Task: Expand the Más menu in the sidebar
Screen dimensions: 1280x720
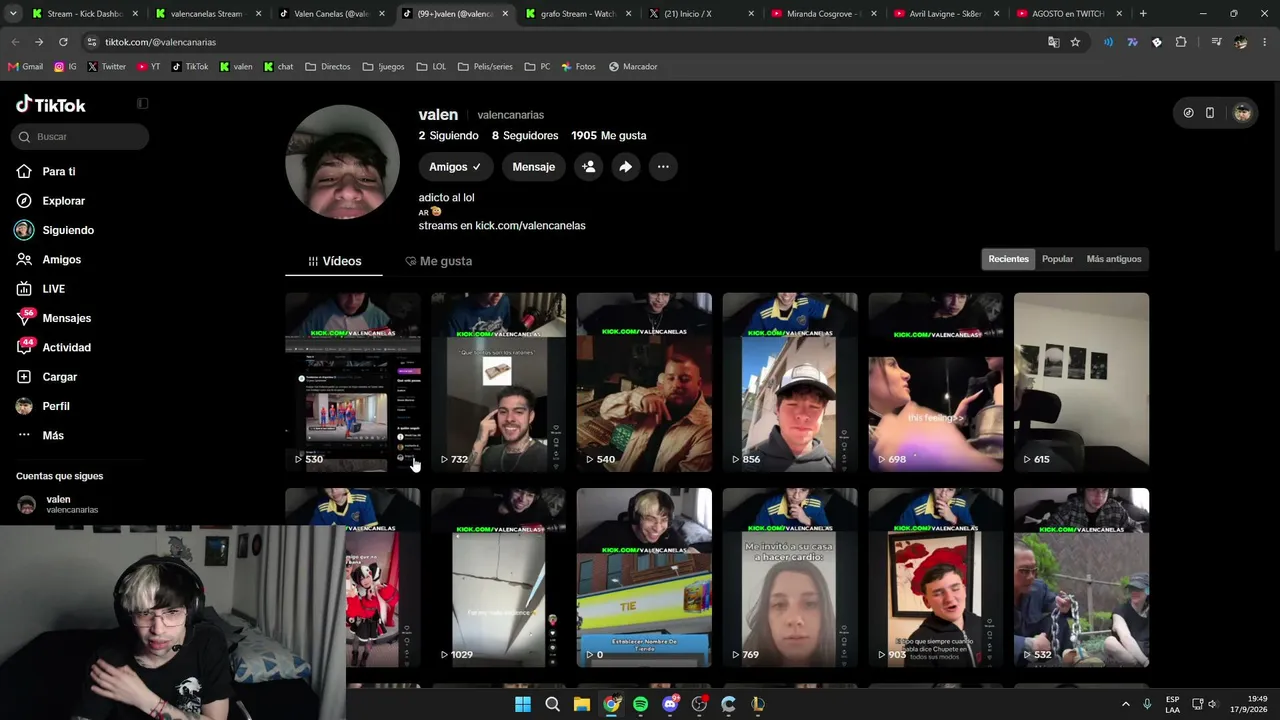Action: [x=53, y=435]
